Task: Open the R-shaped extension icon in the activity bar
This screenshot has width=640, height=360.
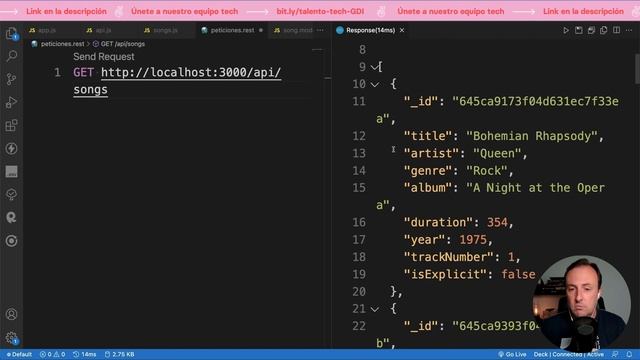Action: pyautogui.click(x=11, y=218)
